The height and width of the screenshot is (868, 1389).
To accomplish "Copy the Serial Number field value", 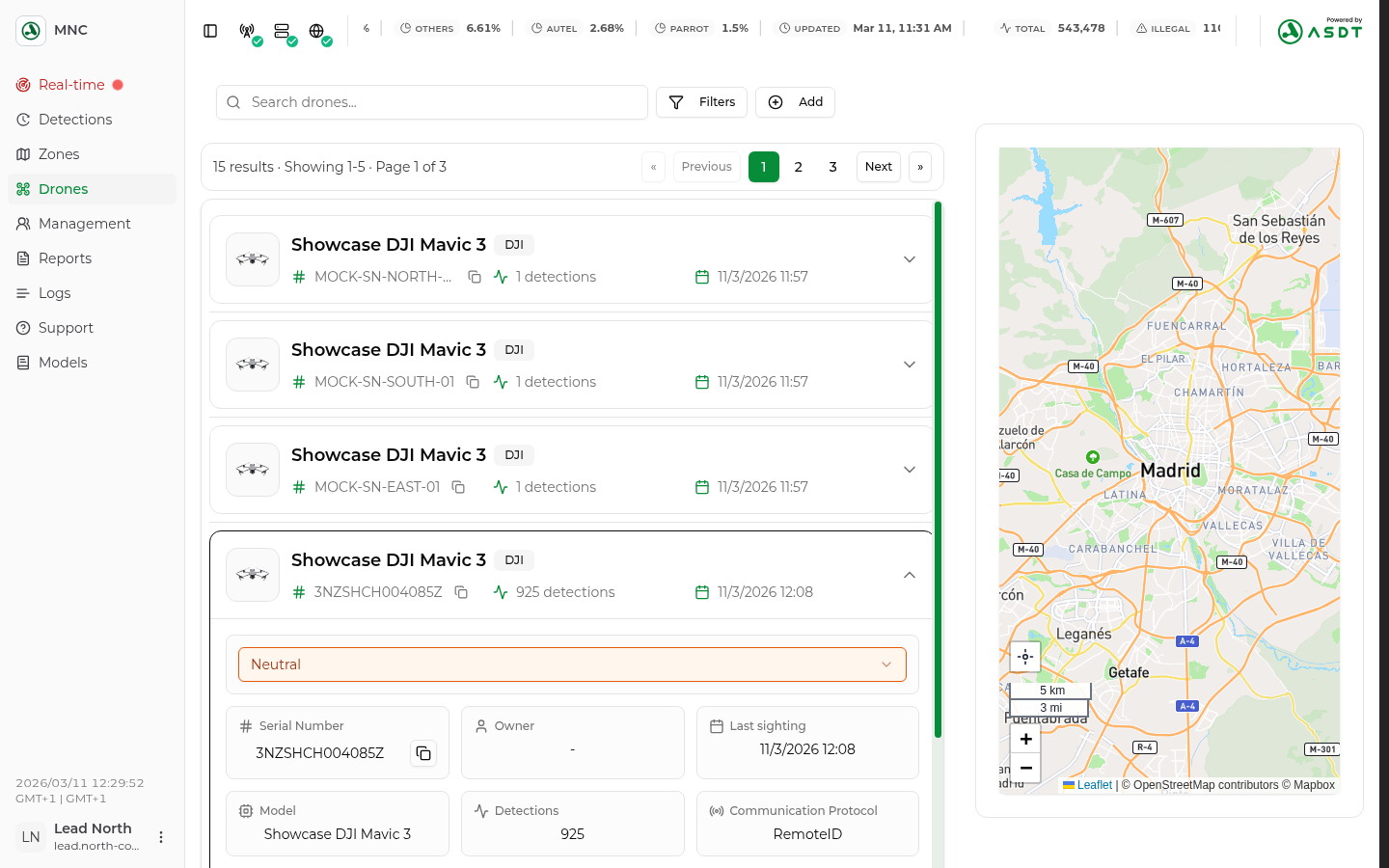I will click(423, 753).
